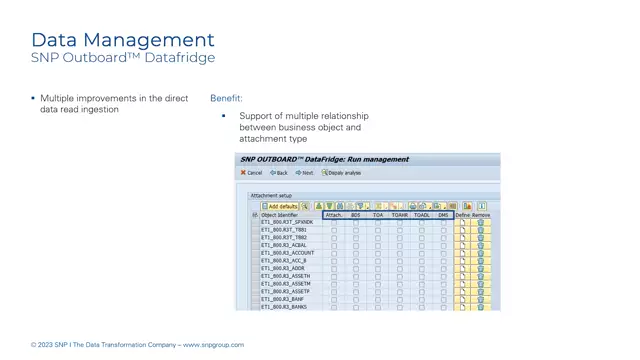Tick BDS checkbox for ET1_800.R3_BANF
This screenshot has width=640, height=360.
click(356, 299)
